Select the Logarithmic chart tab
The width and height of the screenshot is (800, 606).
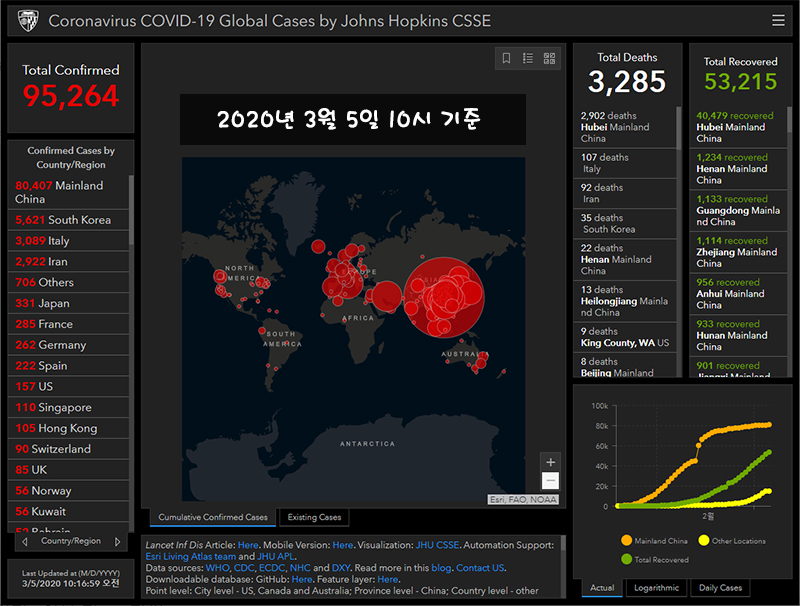(x=656, y=588)
